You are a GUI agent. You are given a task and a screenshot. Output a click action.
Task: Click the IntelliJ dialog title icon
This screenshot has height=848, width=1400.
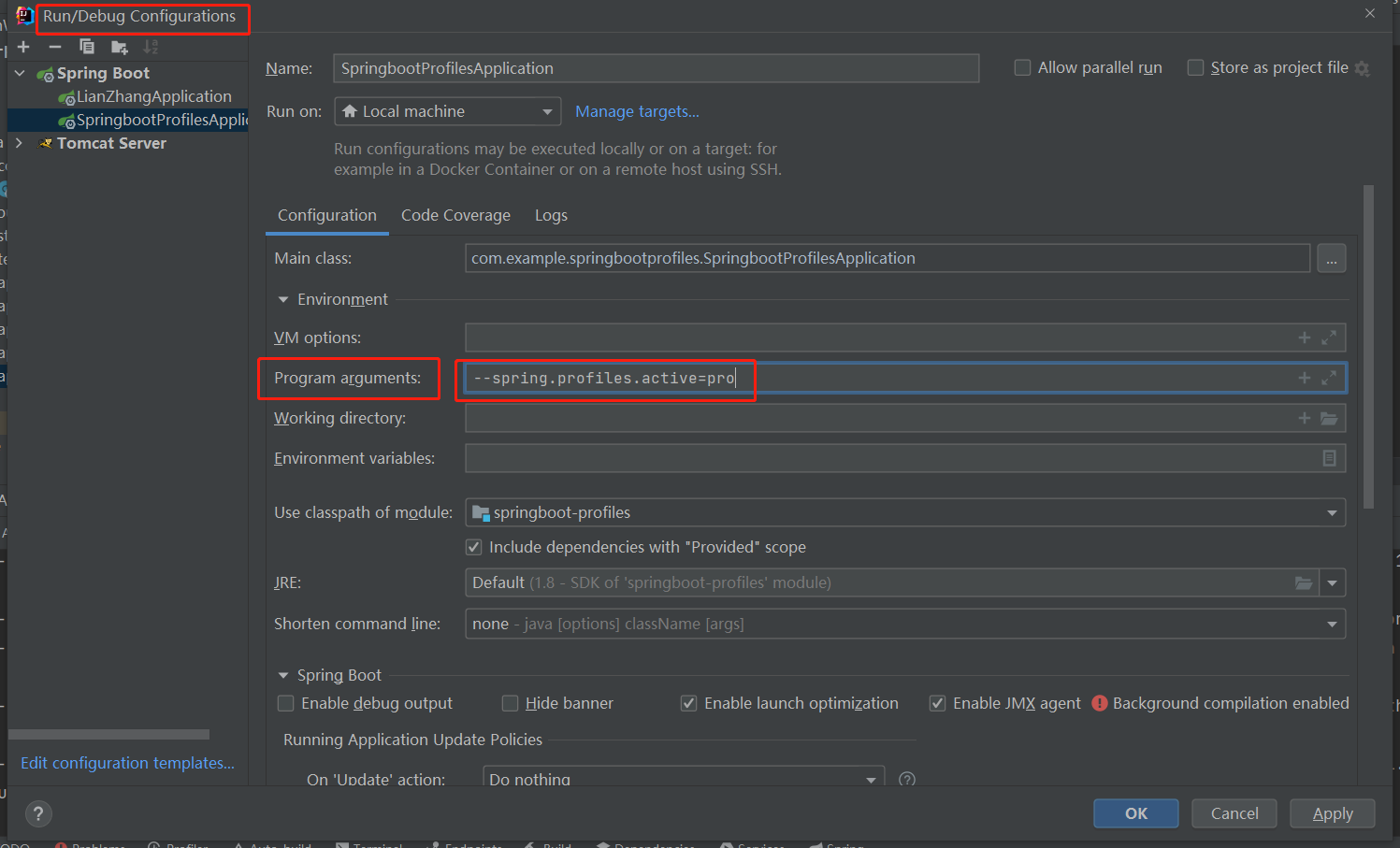pos(25,16)
